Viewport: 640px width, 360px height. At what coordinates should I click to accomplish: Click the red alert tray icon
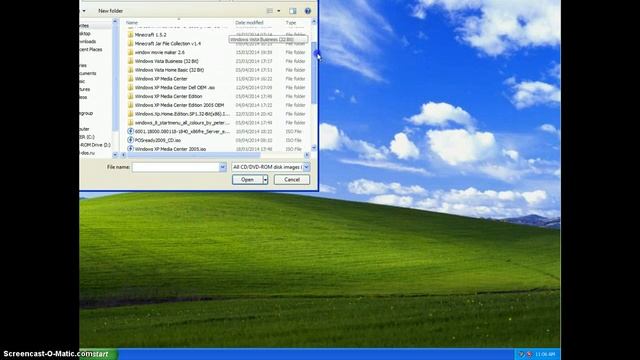[529, 354]
